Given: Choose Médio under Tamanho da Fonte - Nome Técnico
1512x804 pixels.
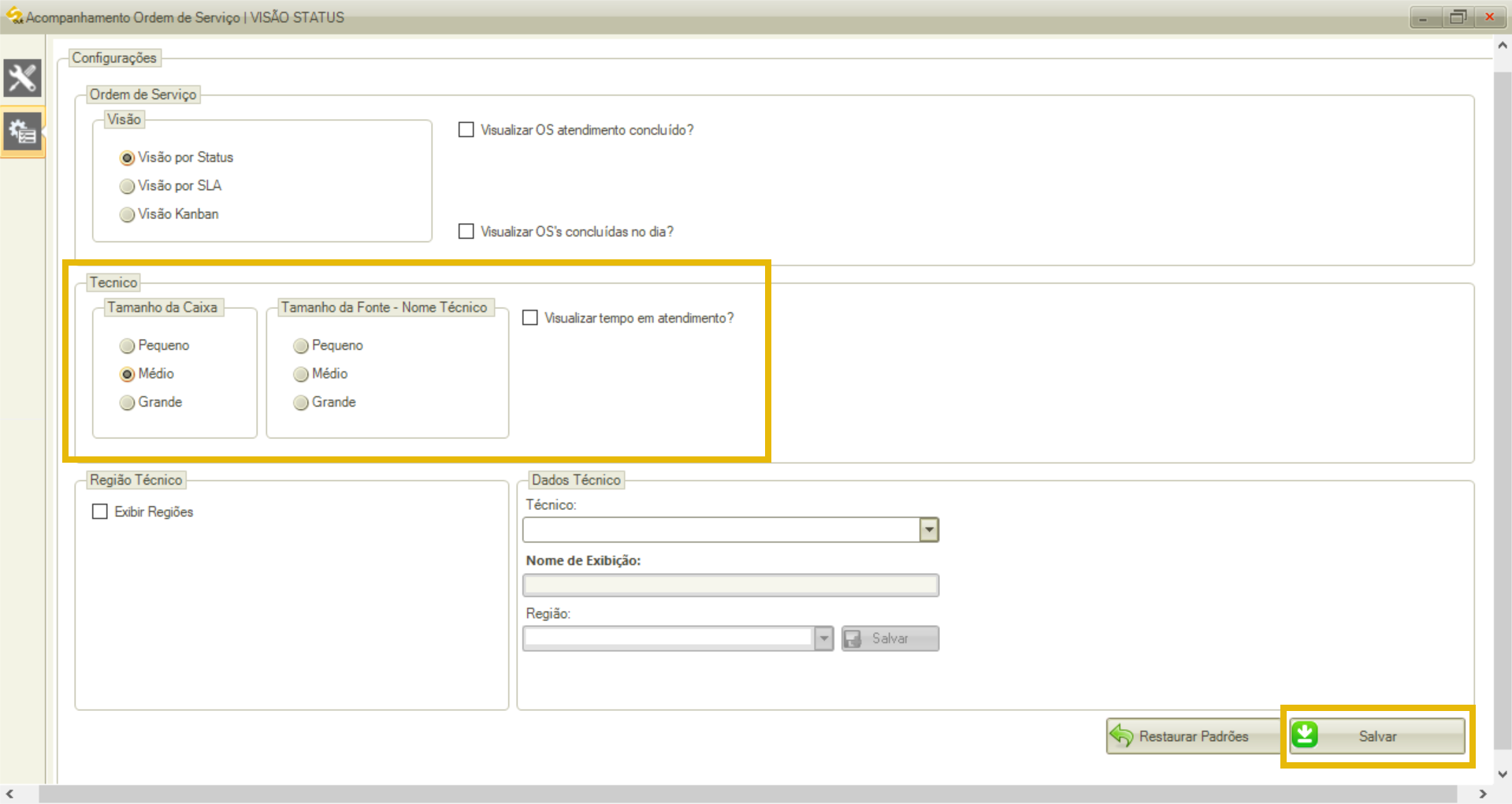Looking at the screenshot, I should pyautogui.click(x=300, y=374).
